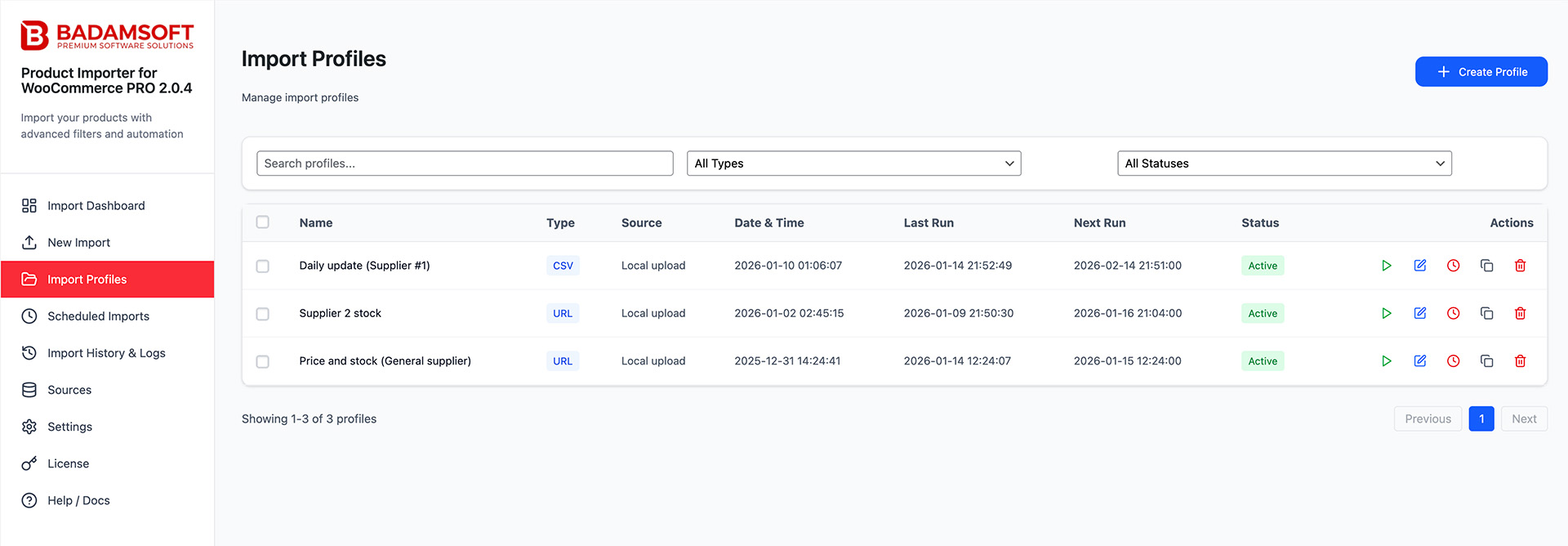The image size is (1568, 546).
Task: Select page 1 in pagination
Action: point(1481,418)
